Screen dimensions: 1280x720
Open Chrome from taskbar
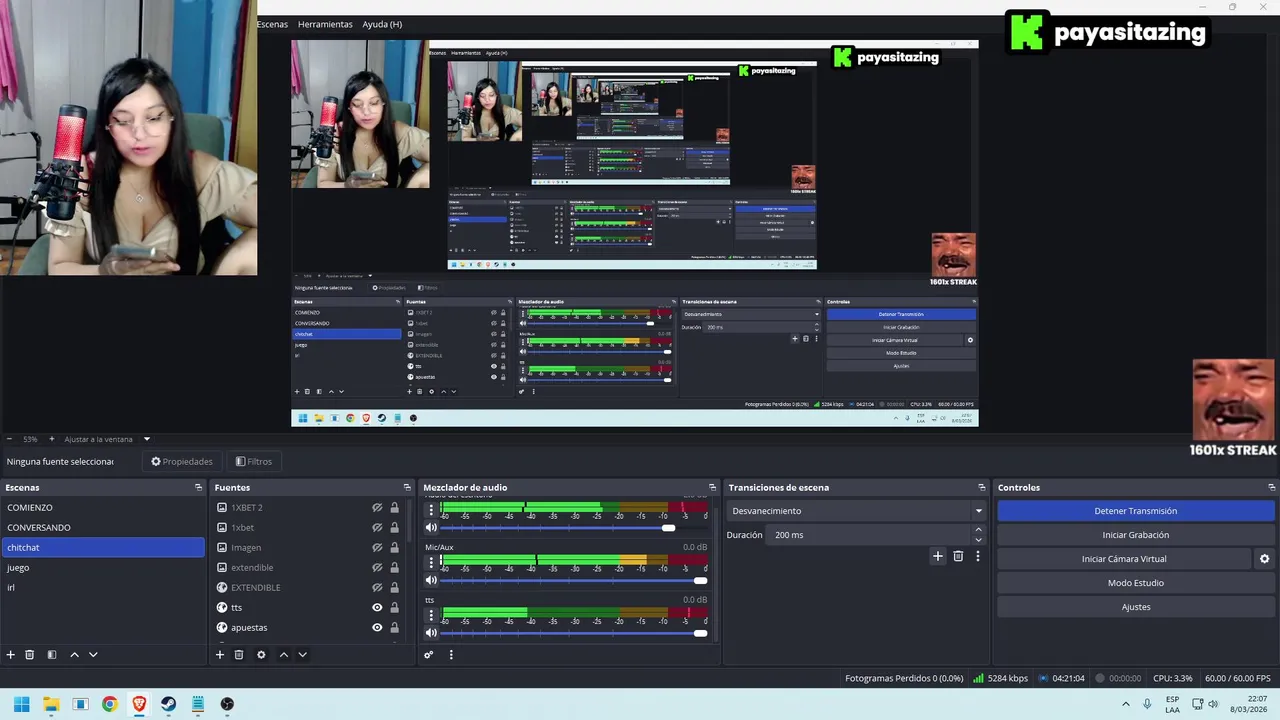tap(110, 704)
